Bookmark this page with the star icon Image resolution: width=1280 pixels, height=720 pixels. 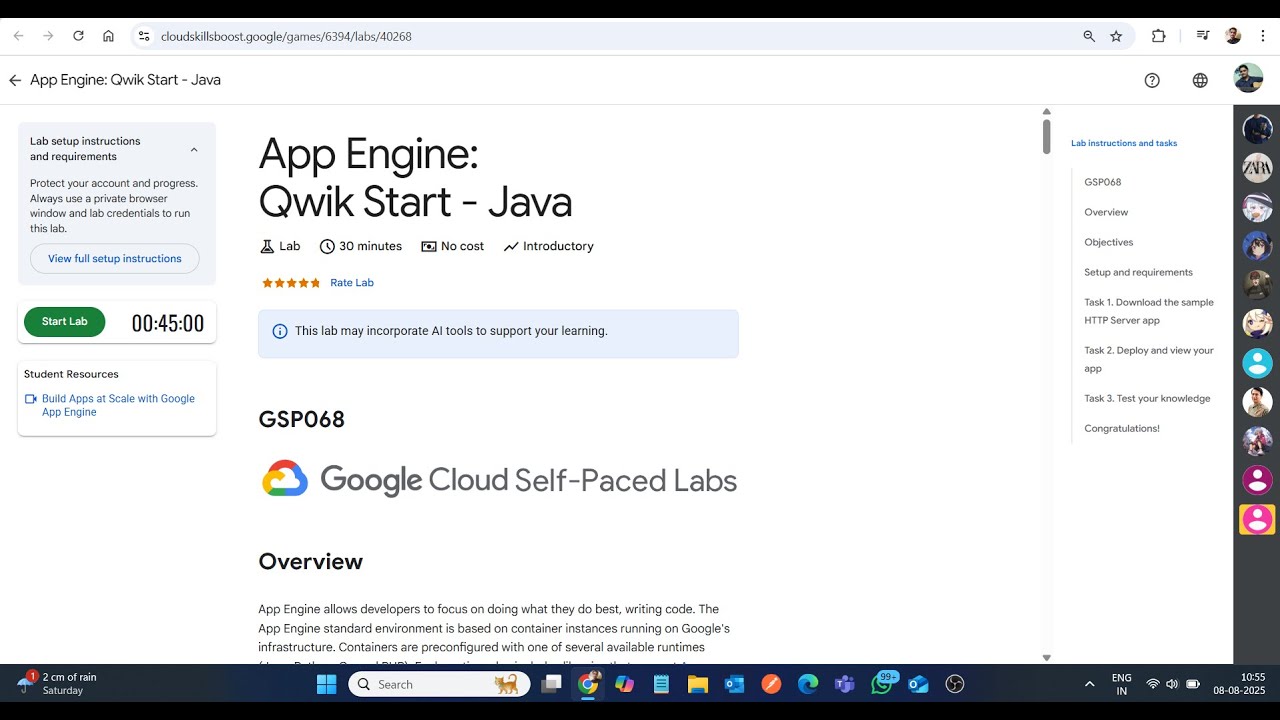1116,36
